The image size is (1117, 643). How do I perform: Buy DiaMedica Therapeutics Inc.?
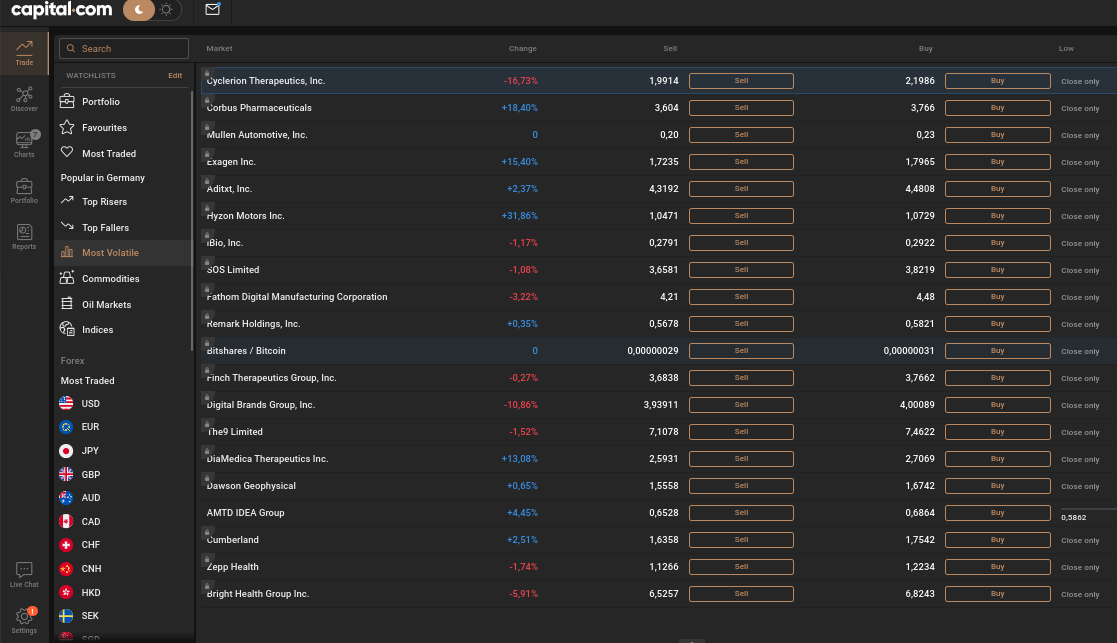pyautogui.click(x=997, y=459)
